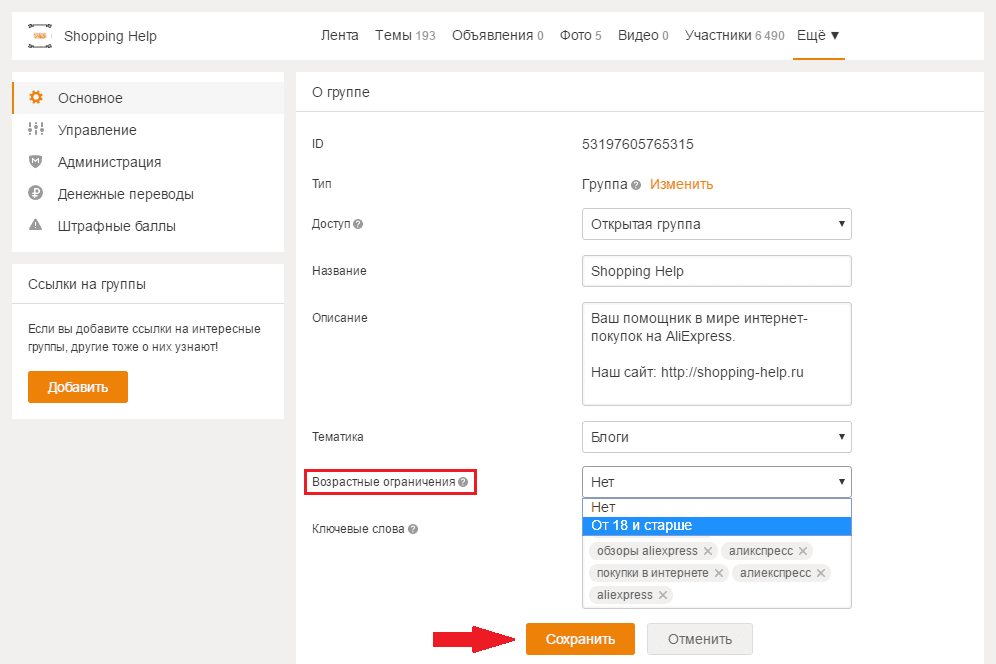Click the help icon next to Доступ
Screen dimensions: 996x664
pos(358,224)
